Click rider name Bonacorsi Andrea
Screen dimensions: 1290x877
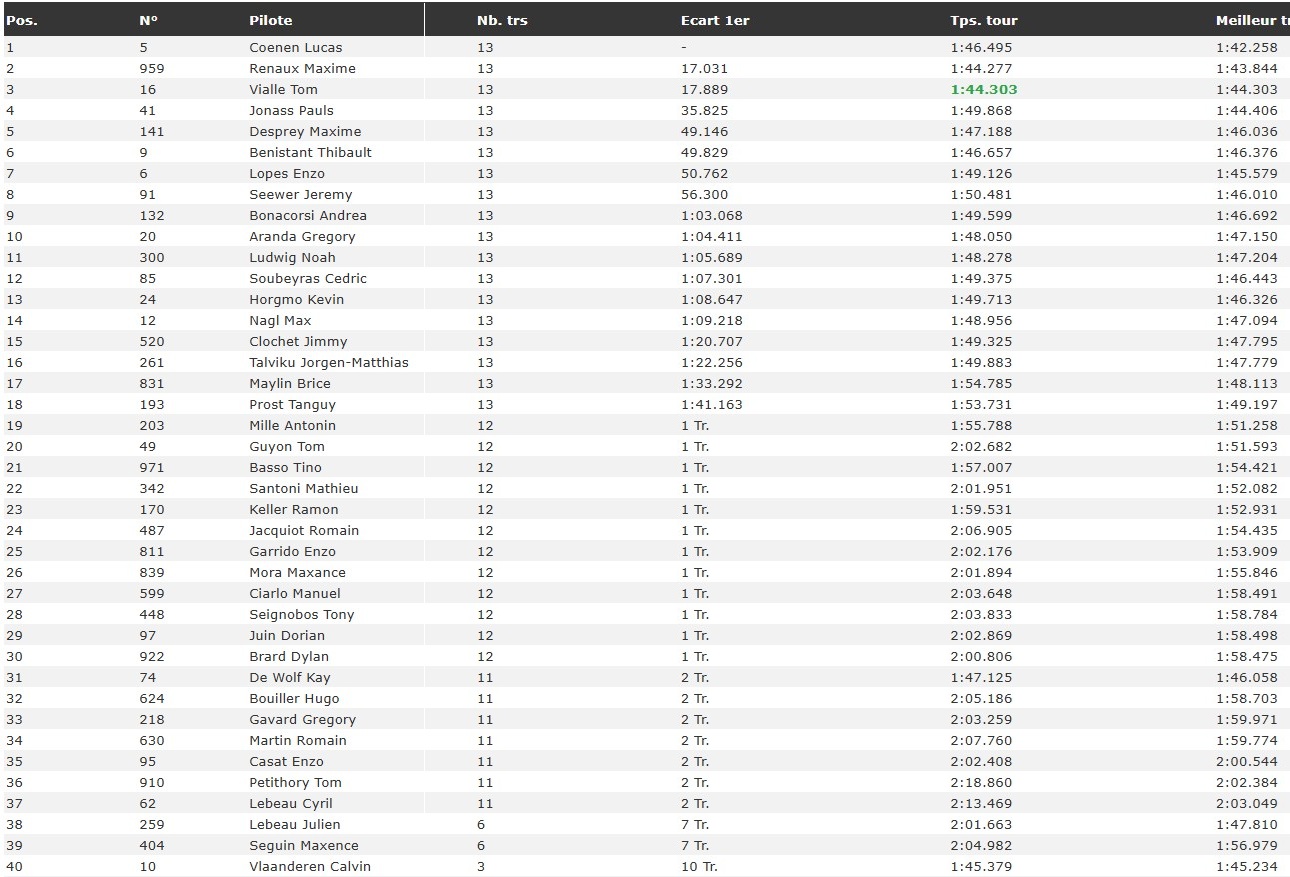308,216
